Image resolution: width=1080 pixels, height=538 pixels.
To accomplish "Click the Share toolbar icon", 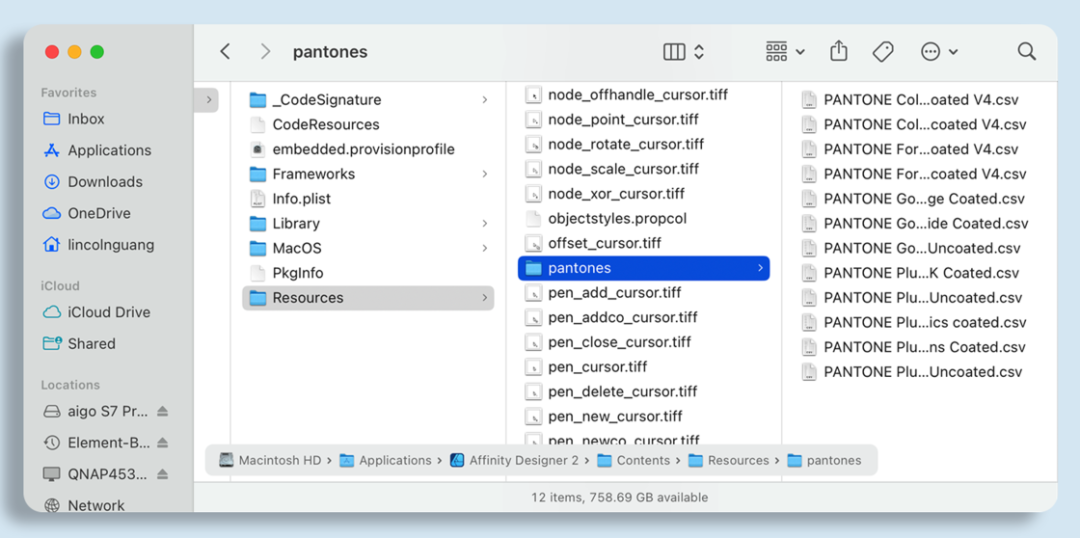I will tap(839, 51).
